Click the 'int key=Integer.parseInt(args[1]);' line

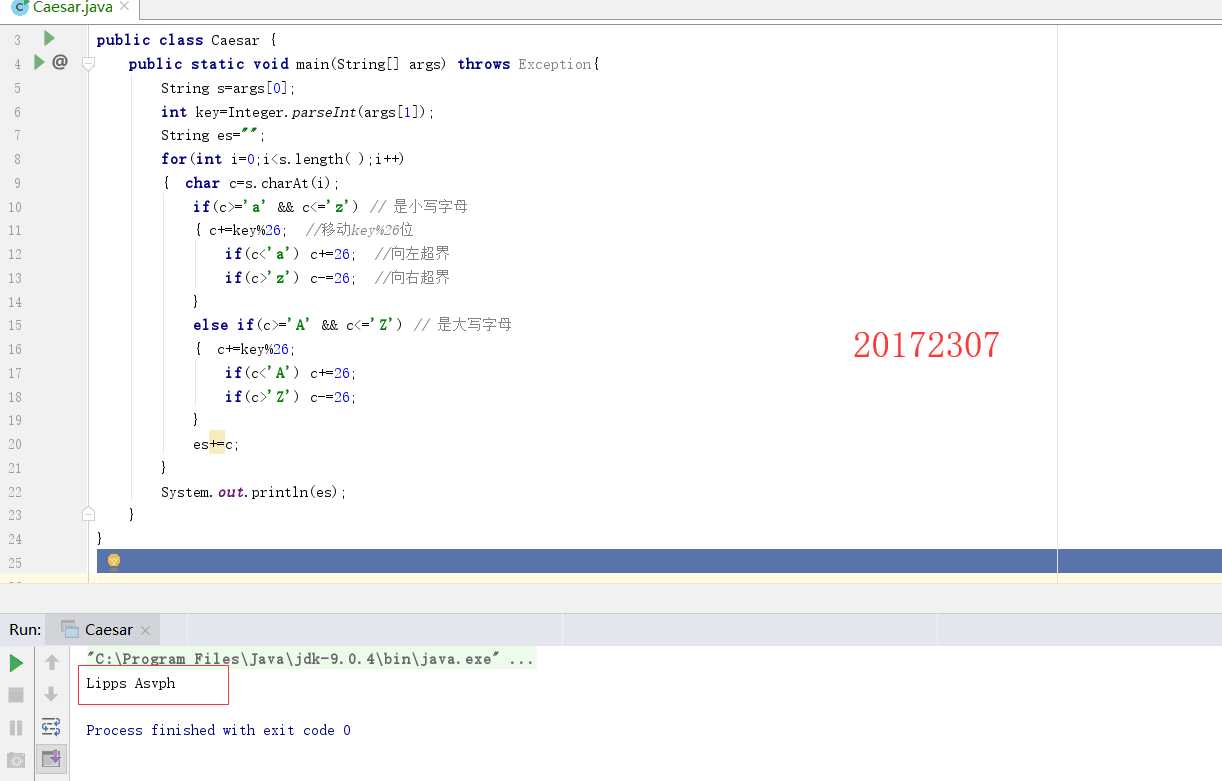pyautogui.click(x=298, y=112)
